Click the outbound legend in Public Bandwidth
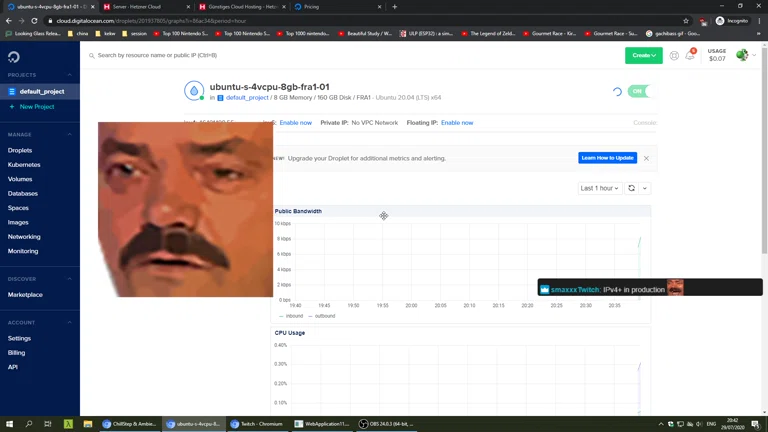768x432 pixels. (322, 316)
